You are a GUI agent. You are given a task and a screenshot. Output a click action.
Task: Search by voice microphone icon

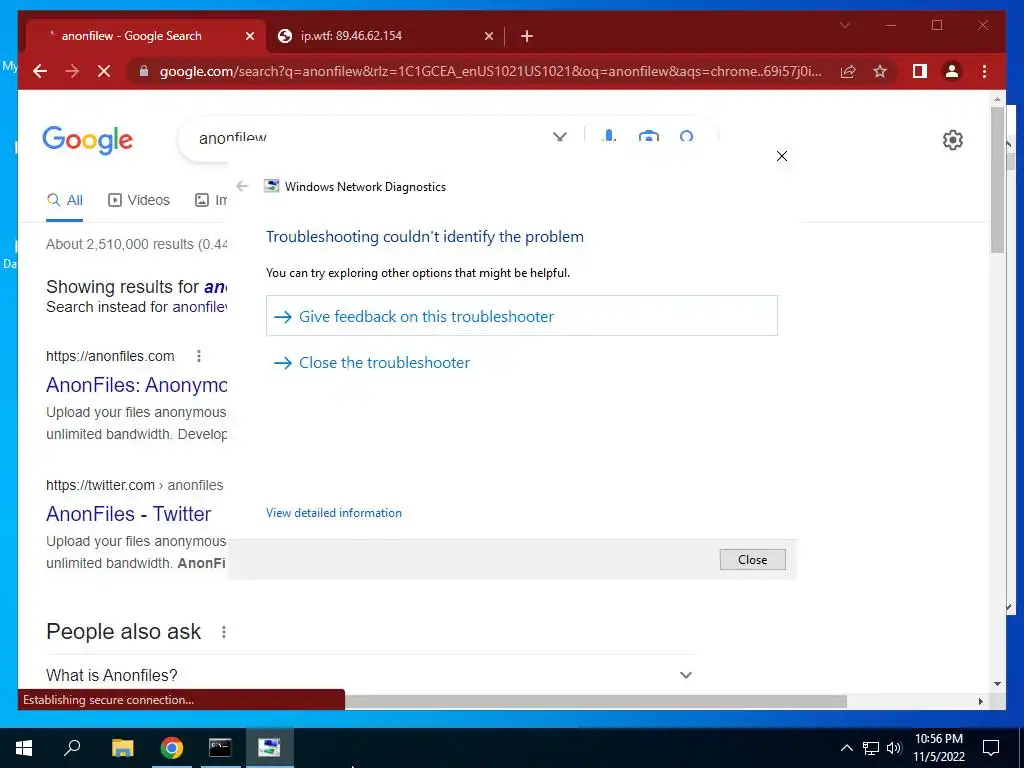click(x=609, y=136)
